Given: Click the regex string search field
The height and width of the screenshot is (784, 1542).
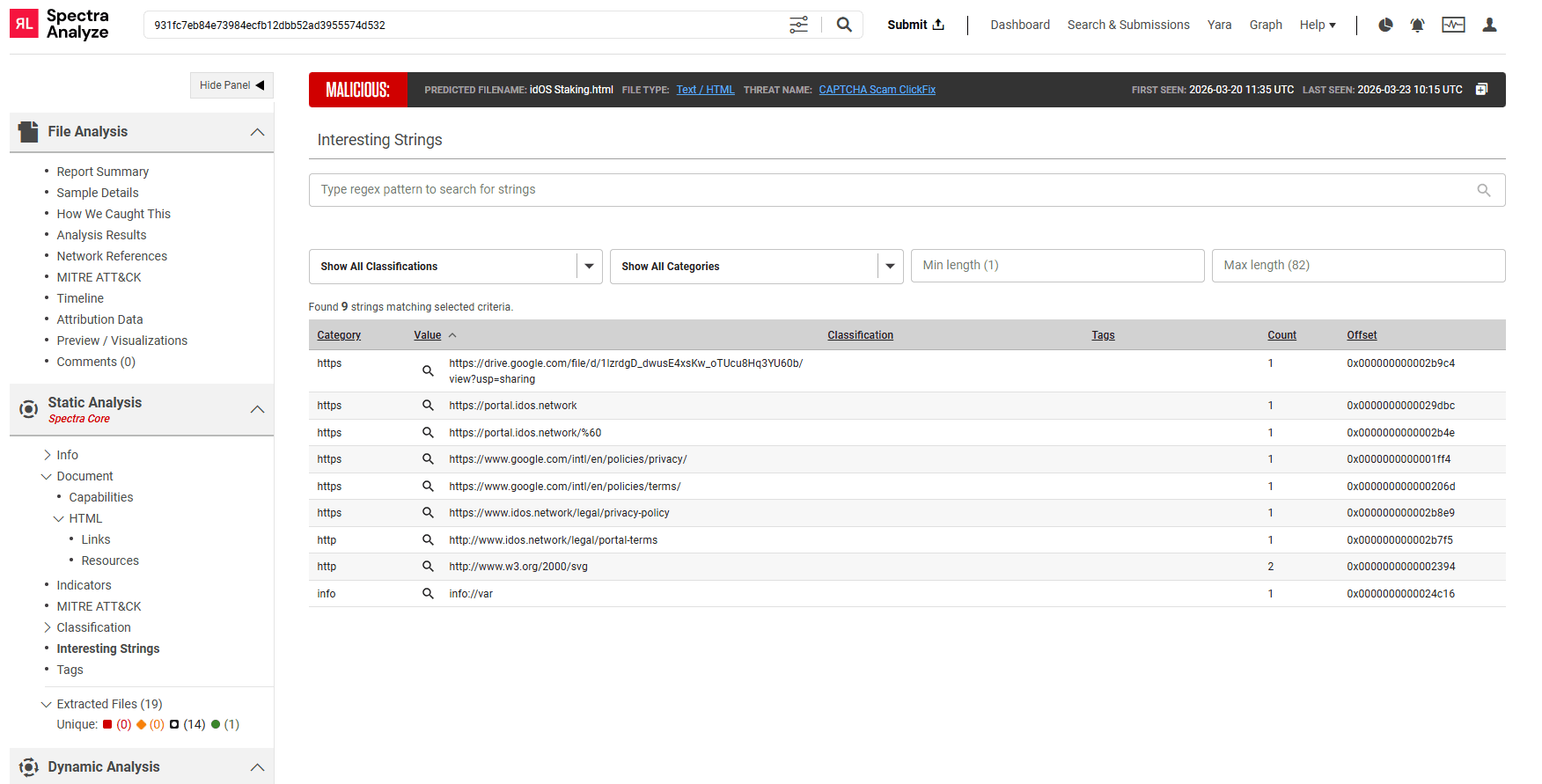Looking at the screenshot, I should (x=893, y=190).
